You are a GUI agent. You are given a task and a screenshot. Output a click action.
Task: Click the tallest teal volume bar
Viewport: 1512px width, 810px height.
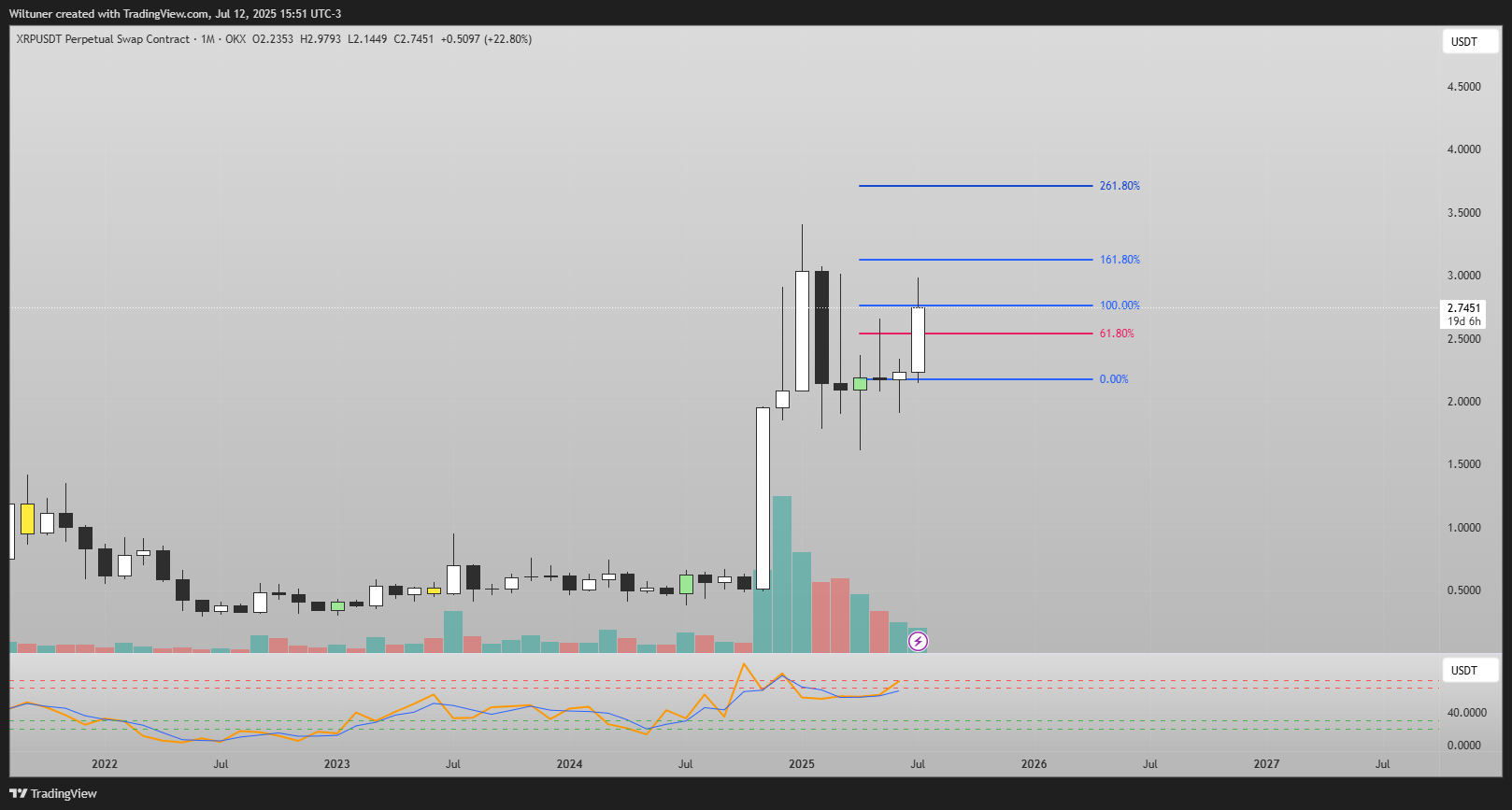[782, 575]
